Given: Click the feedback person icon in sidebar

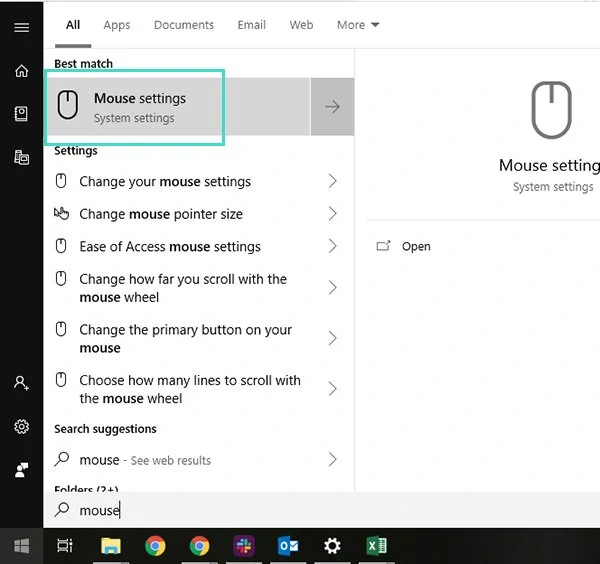Looking at the screenshot, I should tap(21, 470).
